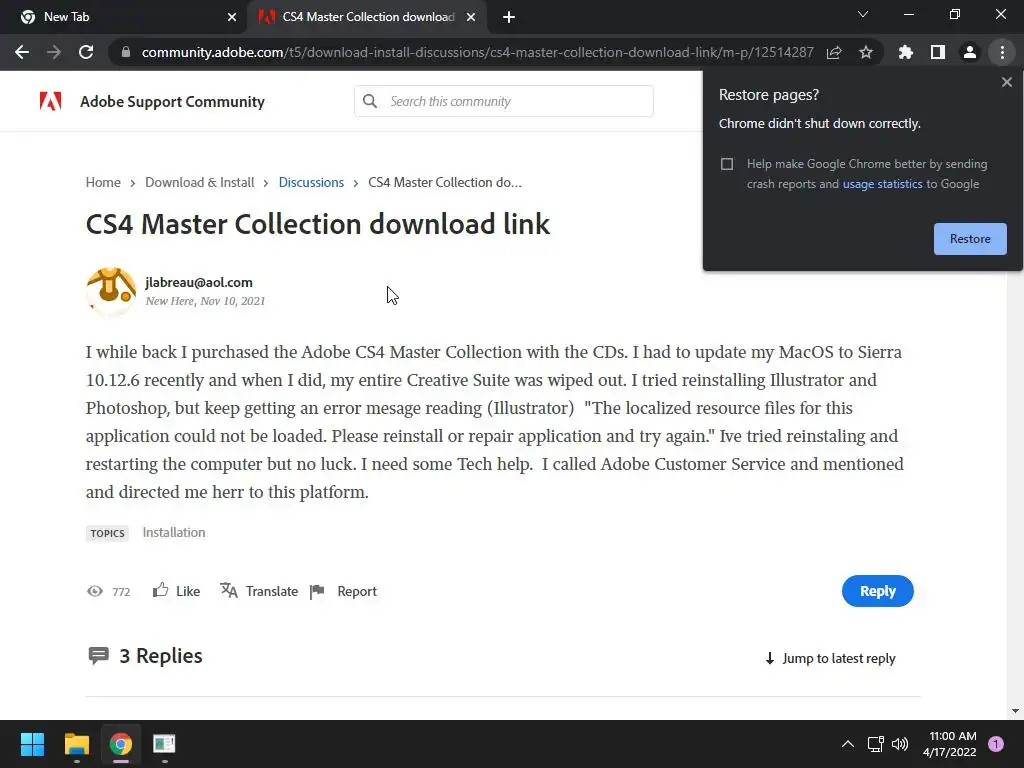The height and width of the screenshot is (768, 1024).
Task: Jump to latest reply
Action: click(829, 658)
